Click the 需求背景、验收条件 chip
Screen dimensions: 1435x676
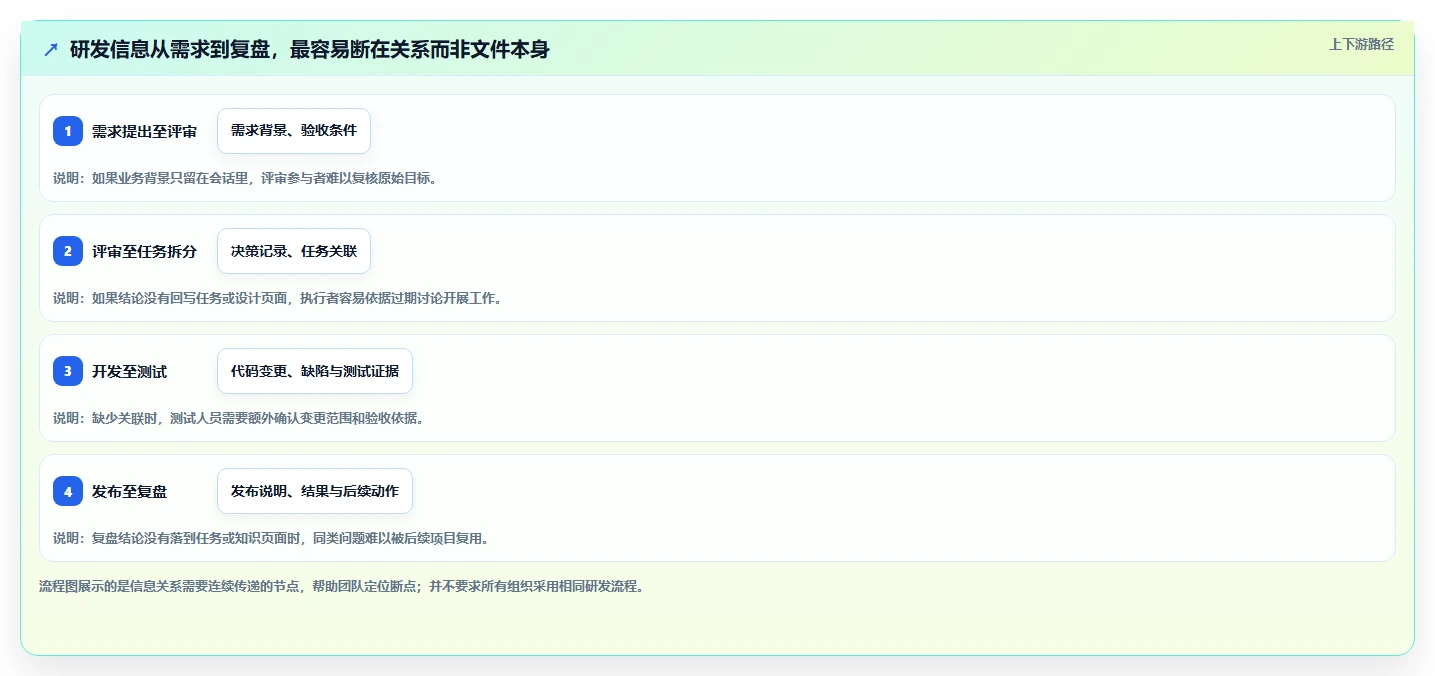294,131
